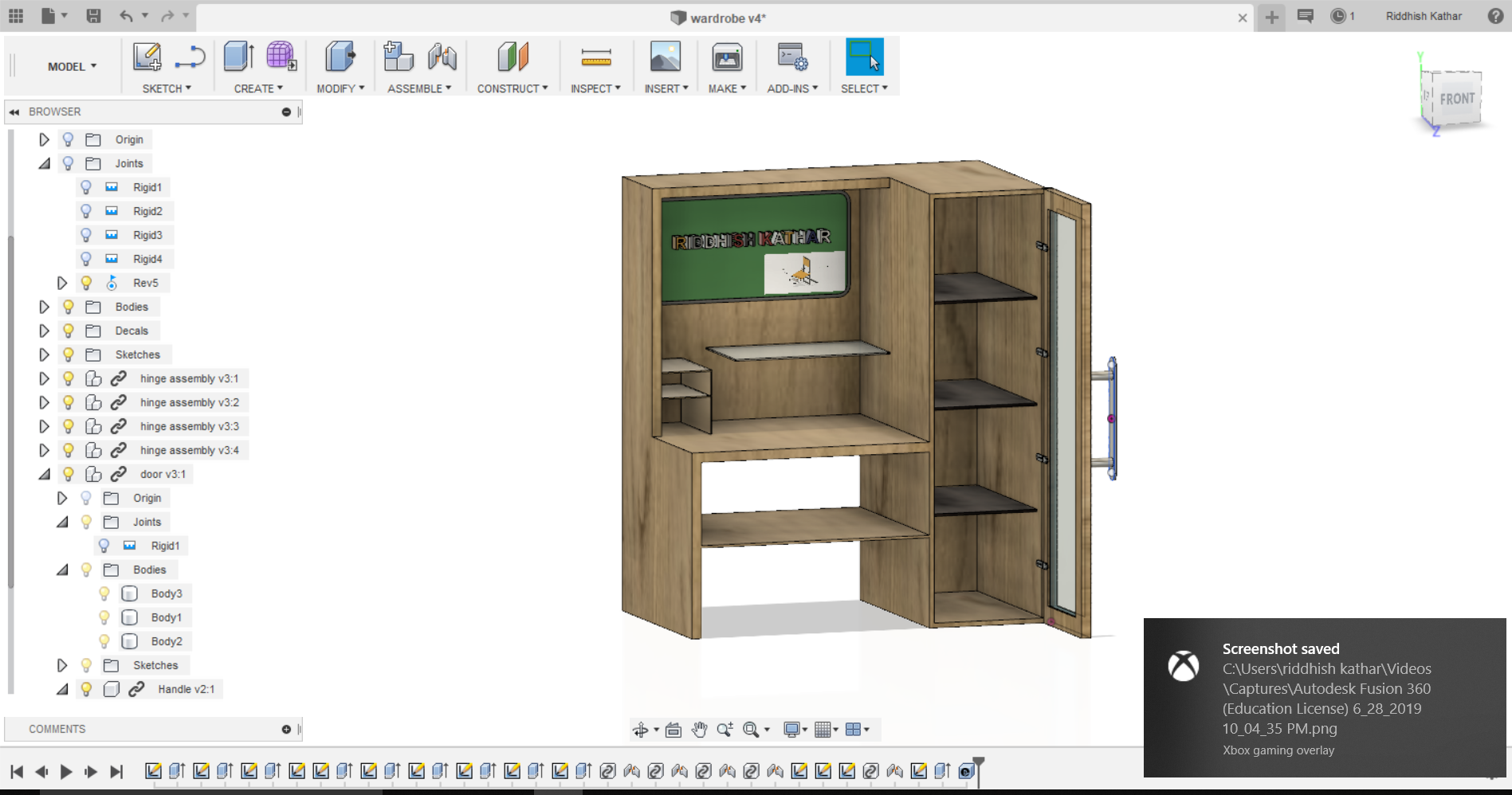Click the browser panel vertical scrollbar
This screenshot has height=795, width=1512.
10,413
